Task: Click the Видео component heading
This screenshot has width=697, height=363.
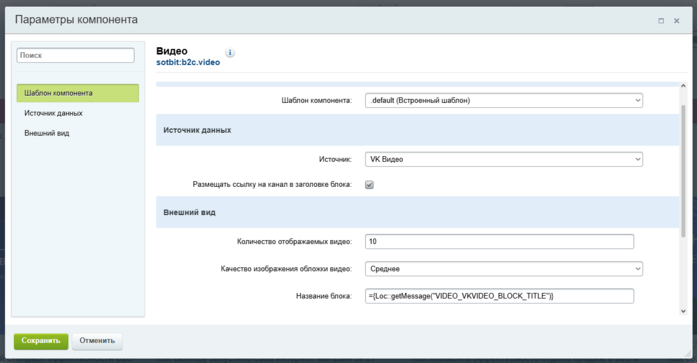Action: click(x=172, y=51)
